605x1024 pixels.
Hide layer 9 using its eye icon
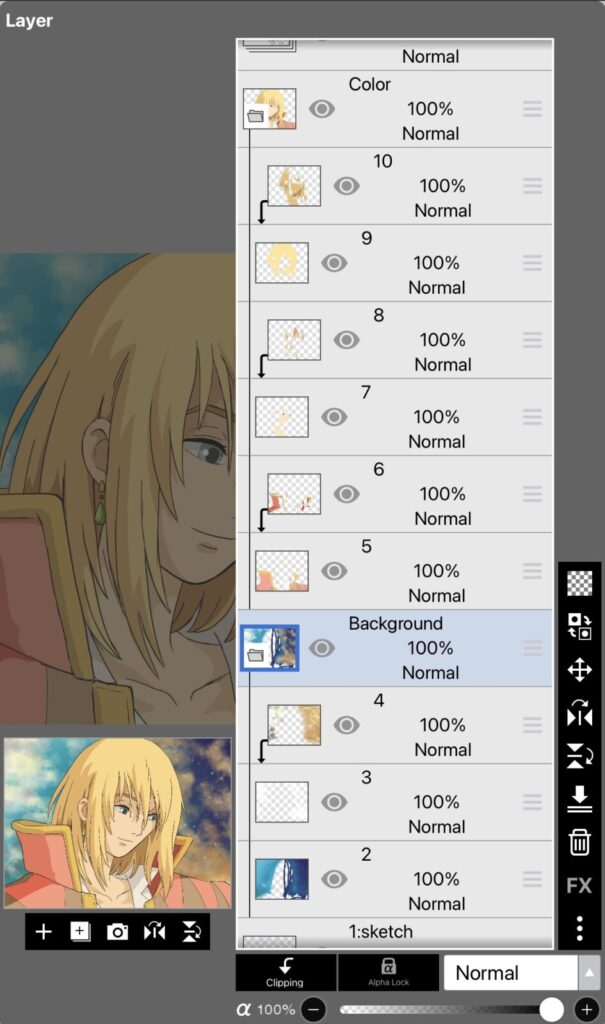click(x=334, y=263)
